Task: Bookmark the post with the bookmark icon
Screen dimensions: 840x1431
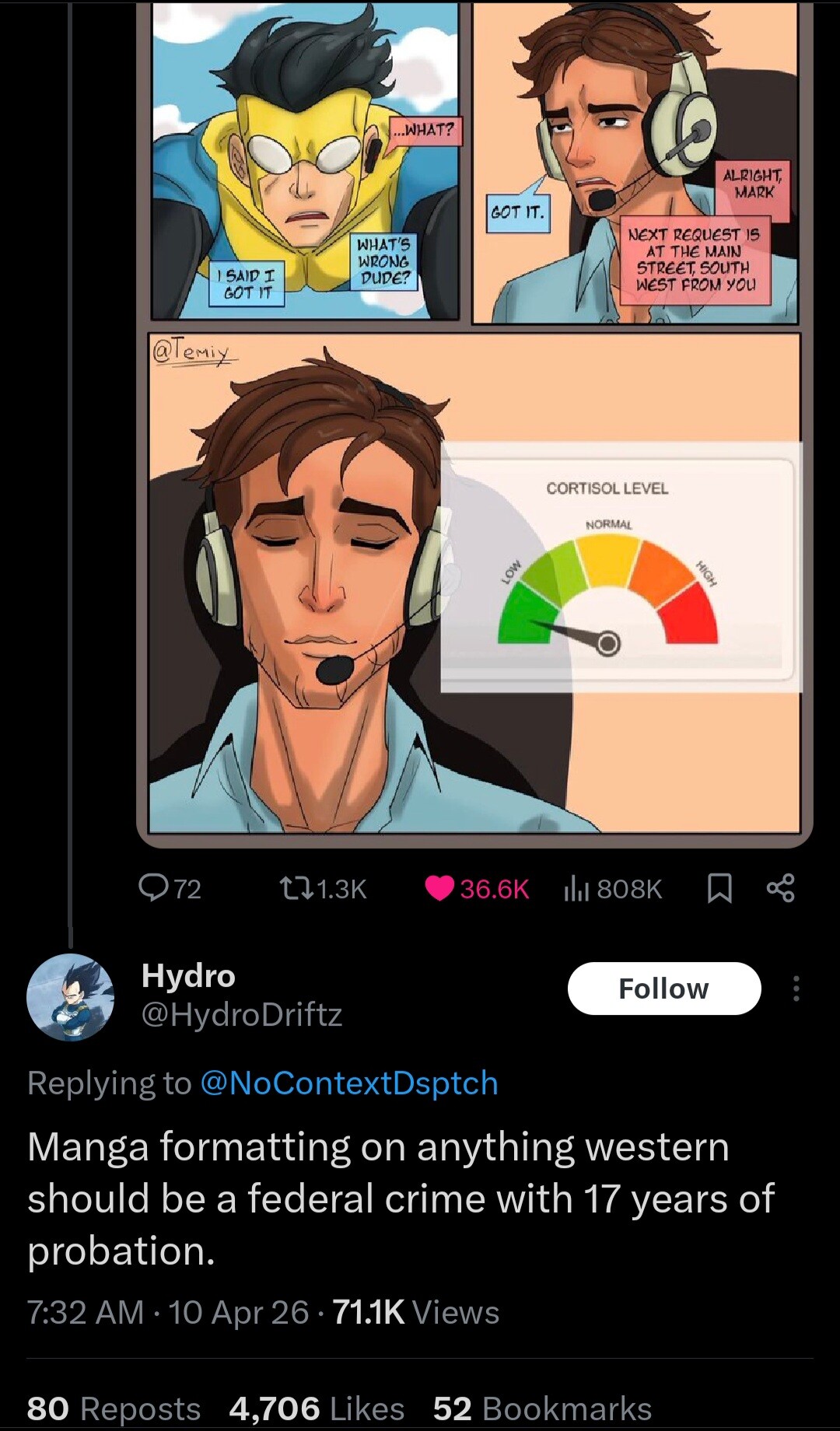Action: pyautogui.click(x=719, y=888)
